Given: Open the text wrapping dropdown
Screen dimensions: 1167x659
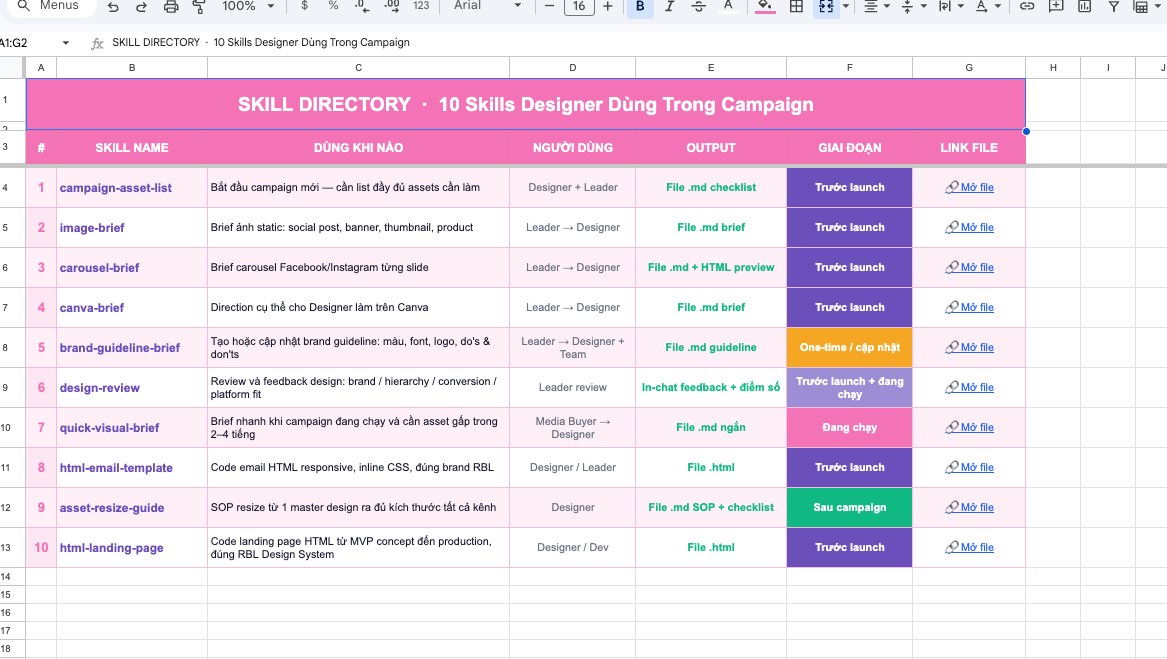Looking at the screenshot, I should [x=950, y=7].
